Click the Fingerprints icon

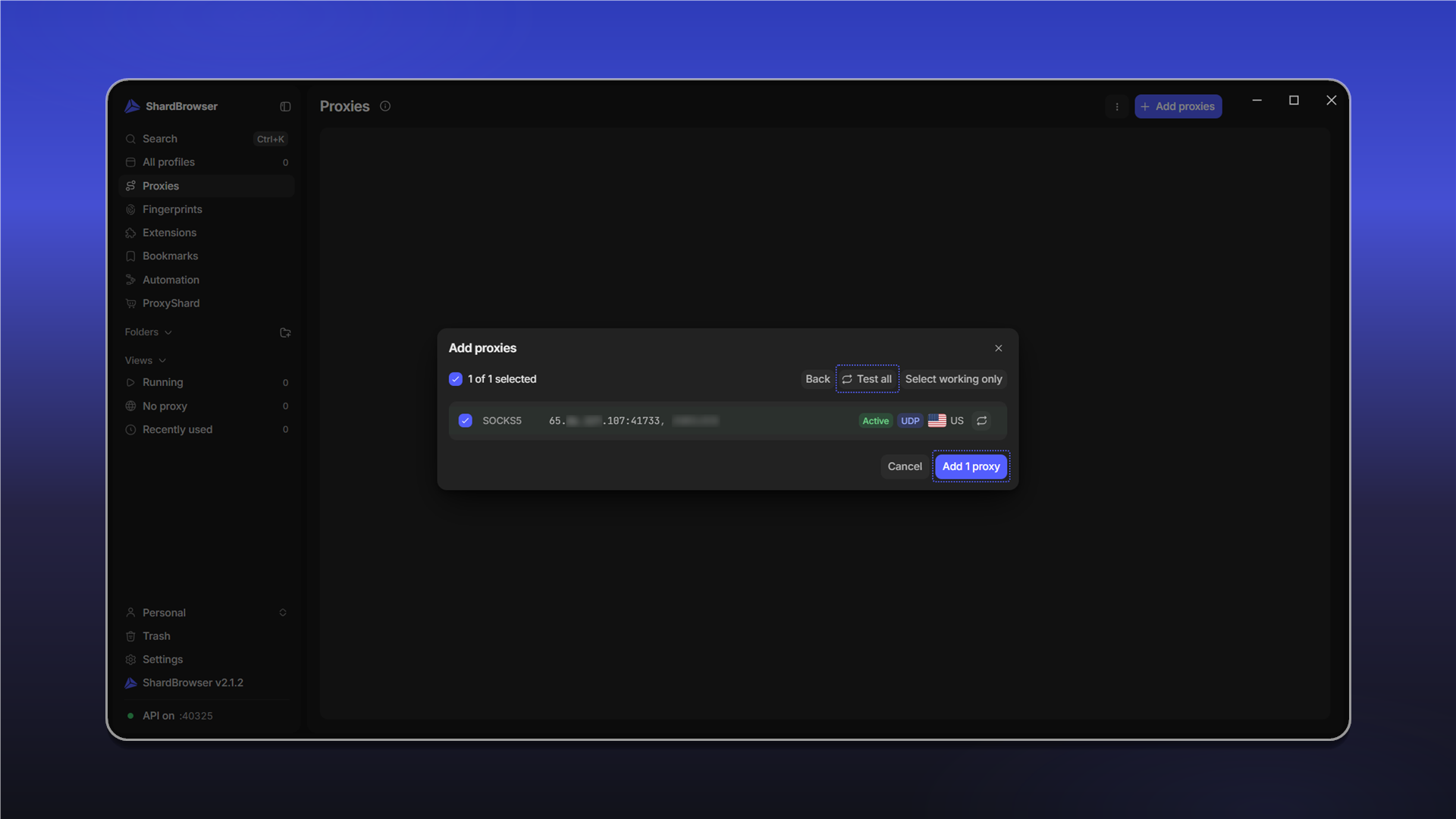[130, 209]
